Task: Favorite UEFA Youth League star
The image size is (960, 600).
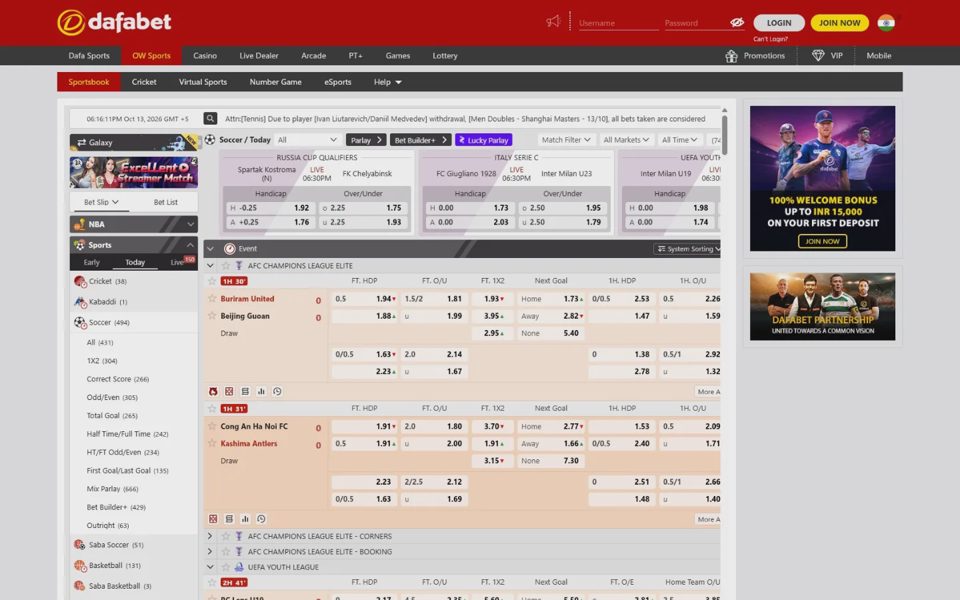Action: click(x=225, y=567)
